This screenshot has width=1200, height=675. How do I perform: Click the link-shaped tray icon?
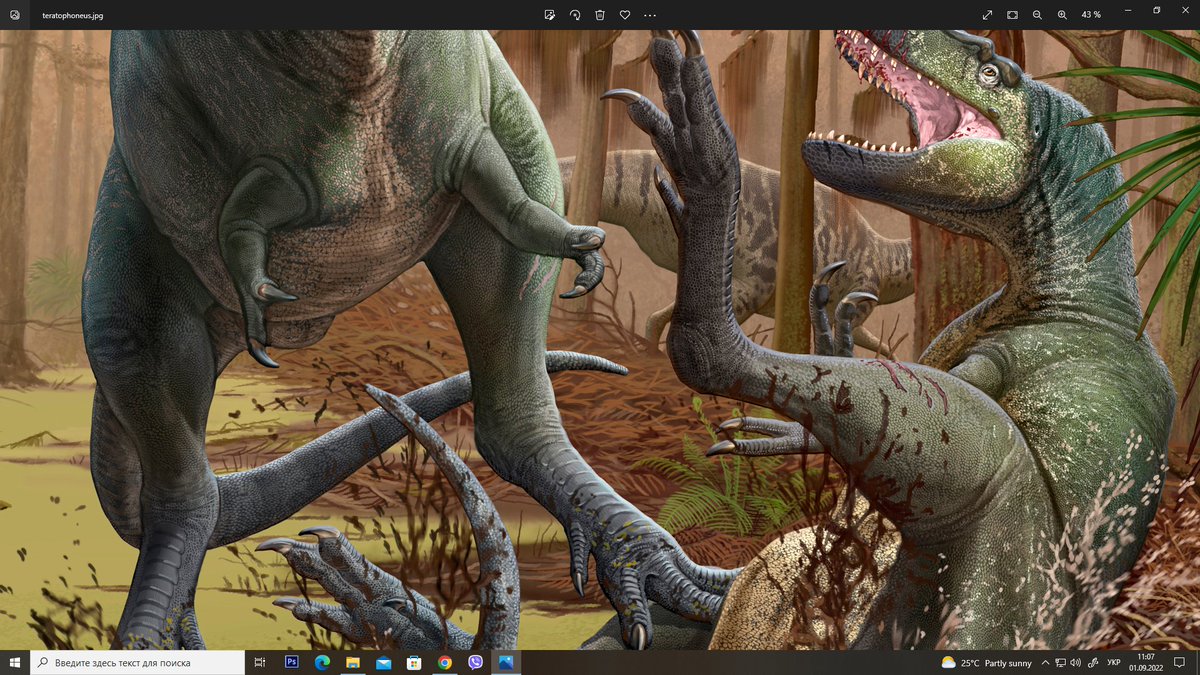coord(1091,663)
